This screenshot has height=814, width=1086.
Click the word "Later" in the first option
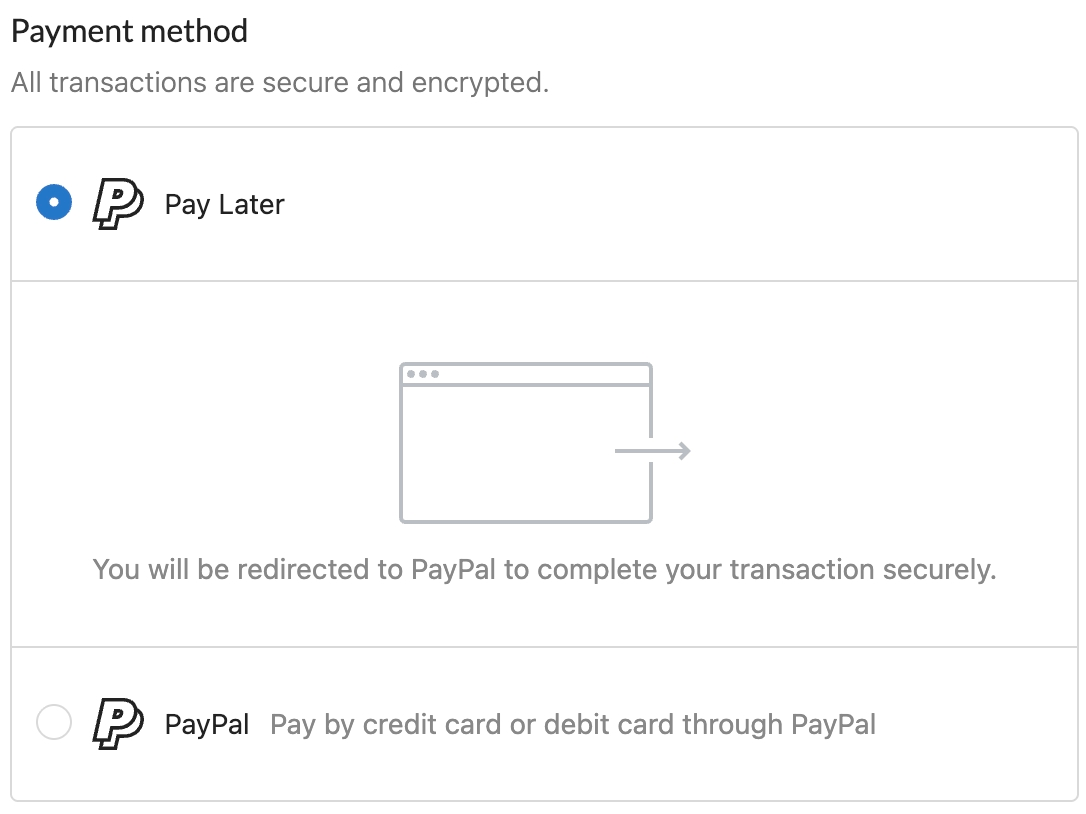coord(251,205)
